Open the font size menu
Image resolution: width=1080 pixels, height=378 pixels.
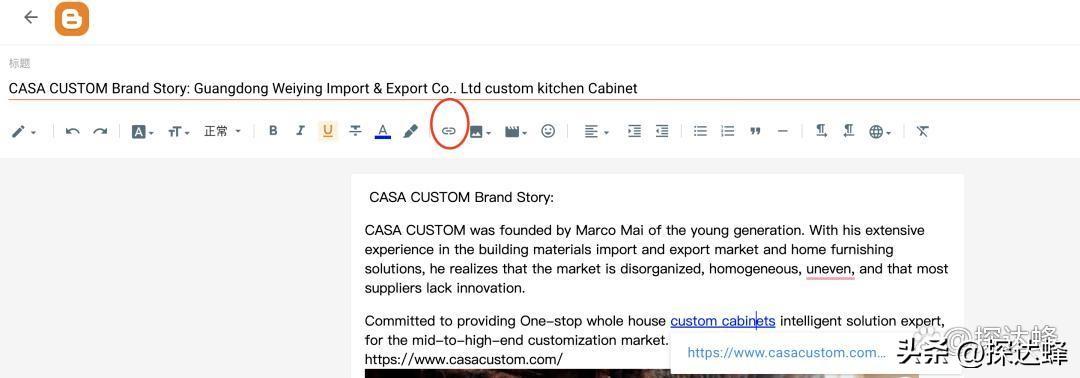click(x=178, y=132)
